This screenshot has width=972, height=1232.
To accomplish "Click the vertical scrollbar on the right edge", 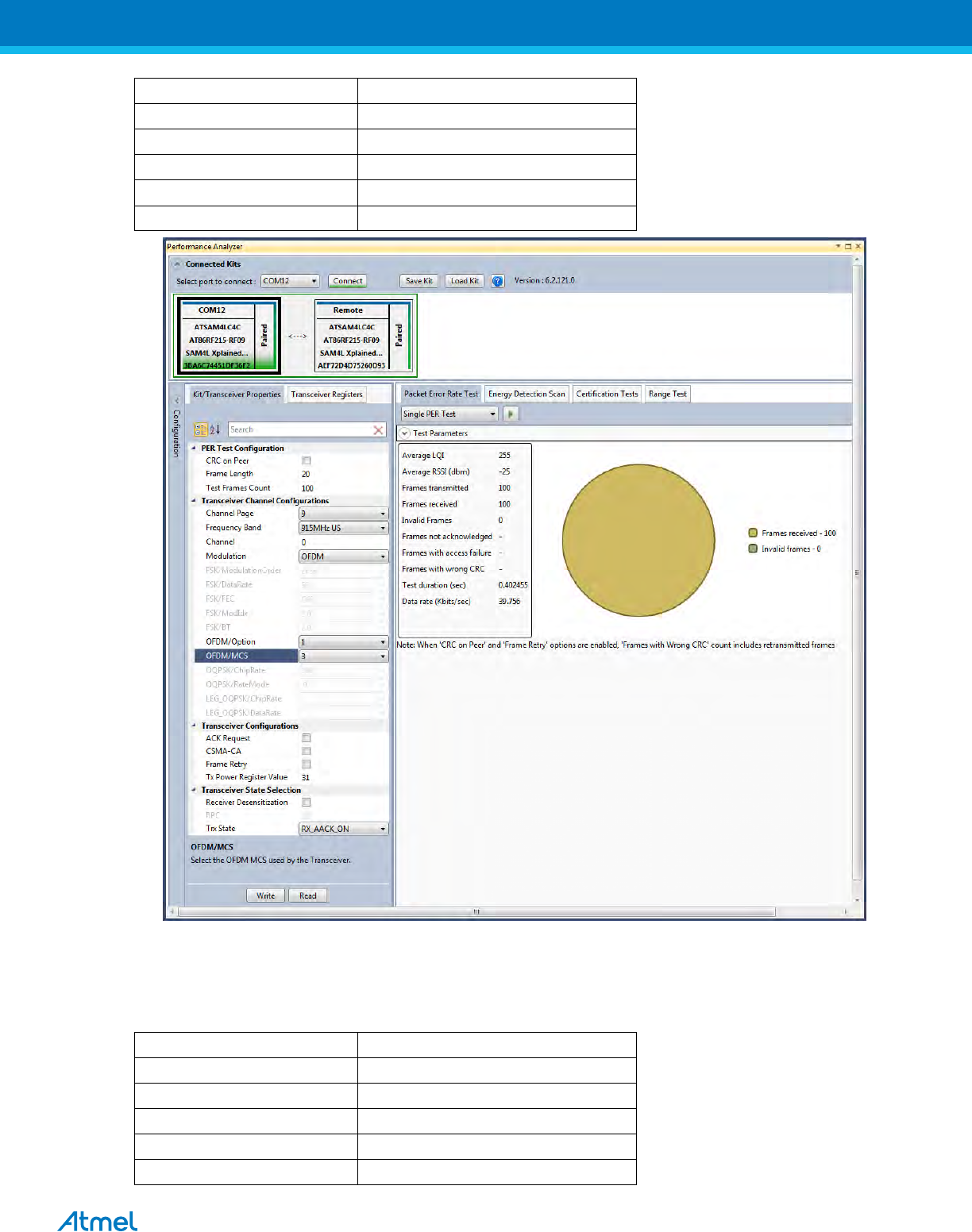I will click(x=857, y=572).
